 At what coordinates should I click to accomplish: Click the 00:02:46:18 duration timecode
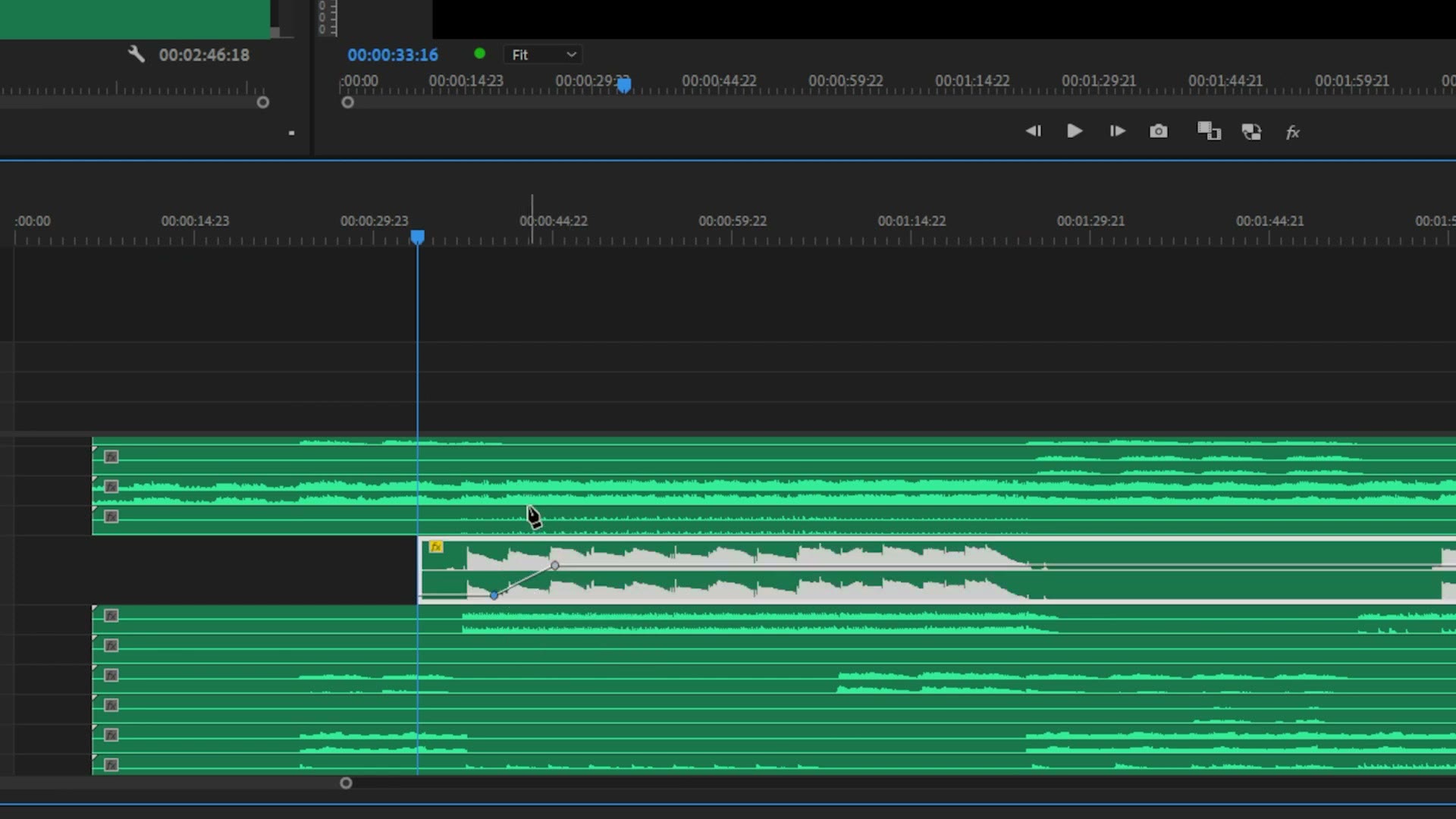click(x=204, y=55)
